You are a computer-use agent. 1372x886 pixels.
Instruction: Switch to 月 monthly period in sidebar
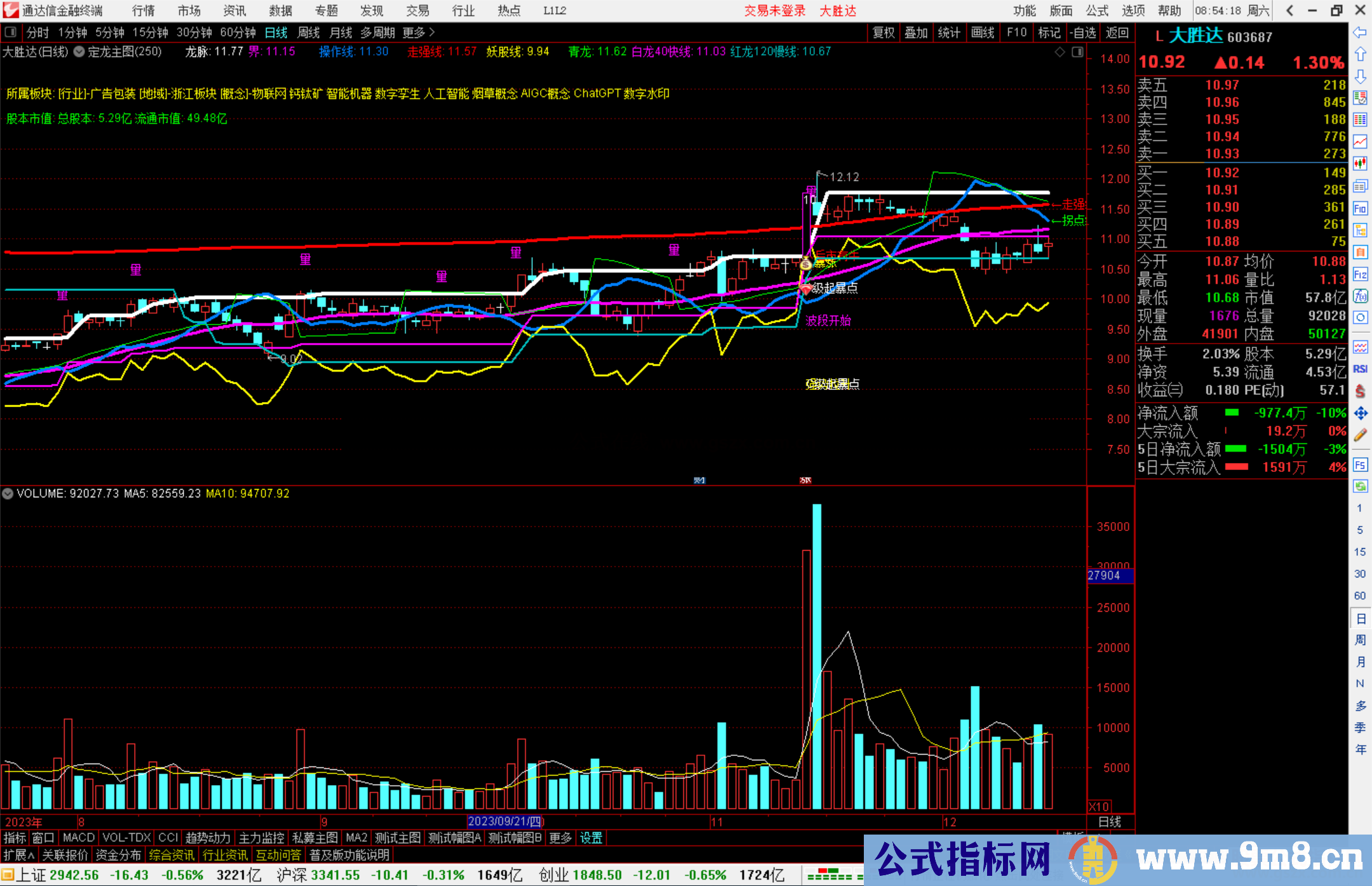pyautogui.click(x=1360, y=662)
